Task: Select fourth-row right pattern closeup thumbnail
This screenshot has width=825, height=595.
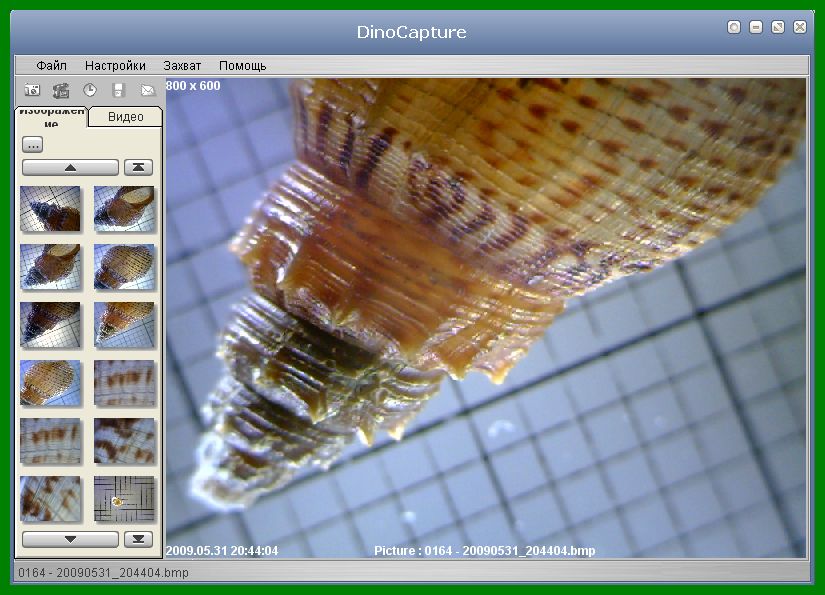Action: pyautogui.click(x=124, y=382)
